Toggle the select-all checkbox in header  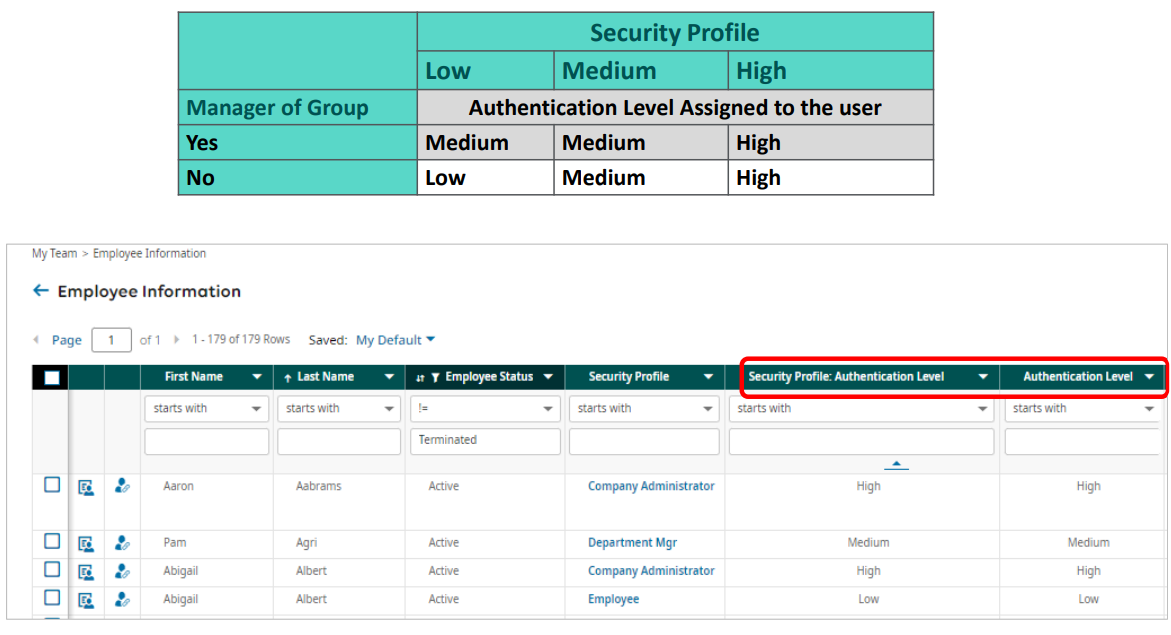coord(52,377)
